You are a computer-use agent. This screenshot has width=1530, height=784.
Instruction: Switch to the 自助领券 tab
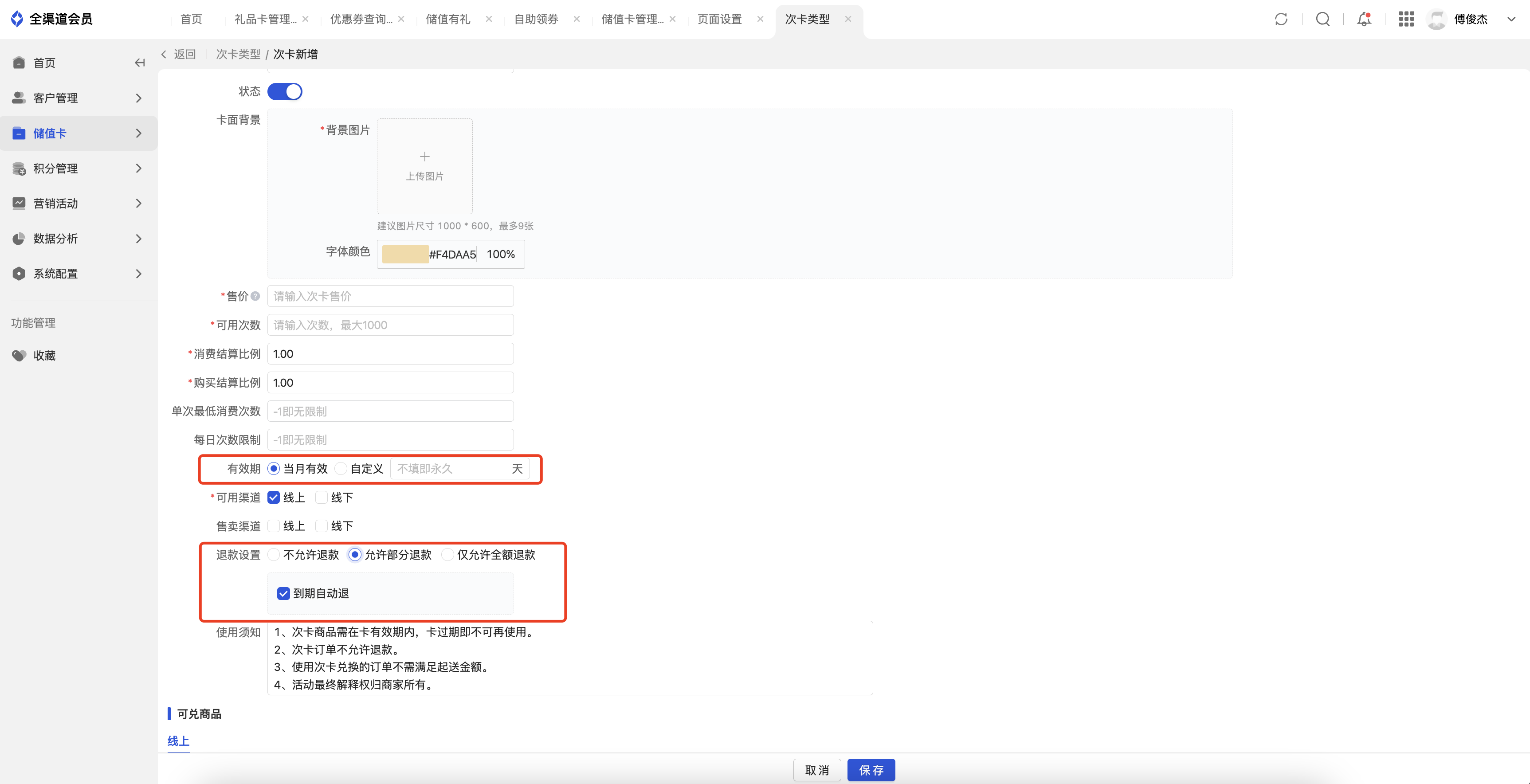pos(536,19)
